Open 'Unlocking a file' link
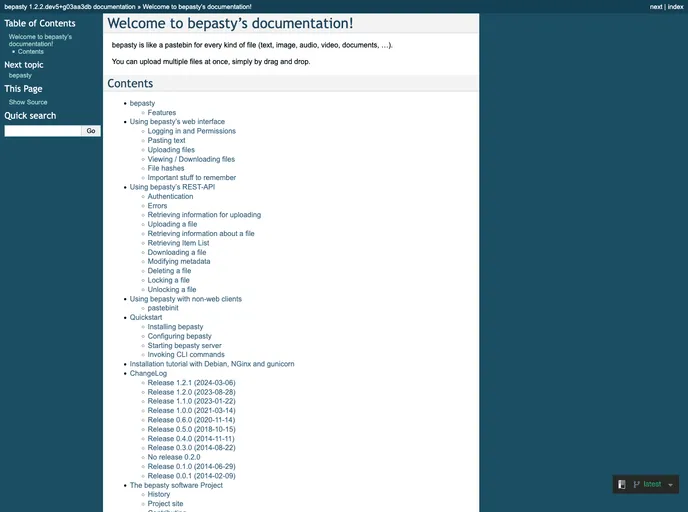This screenshot has height=512, width=688. 172,290
